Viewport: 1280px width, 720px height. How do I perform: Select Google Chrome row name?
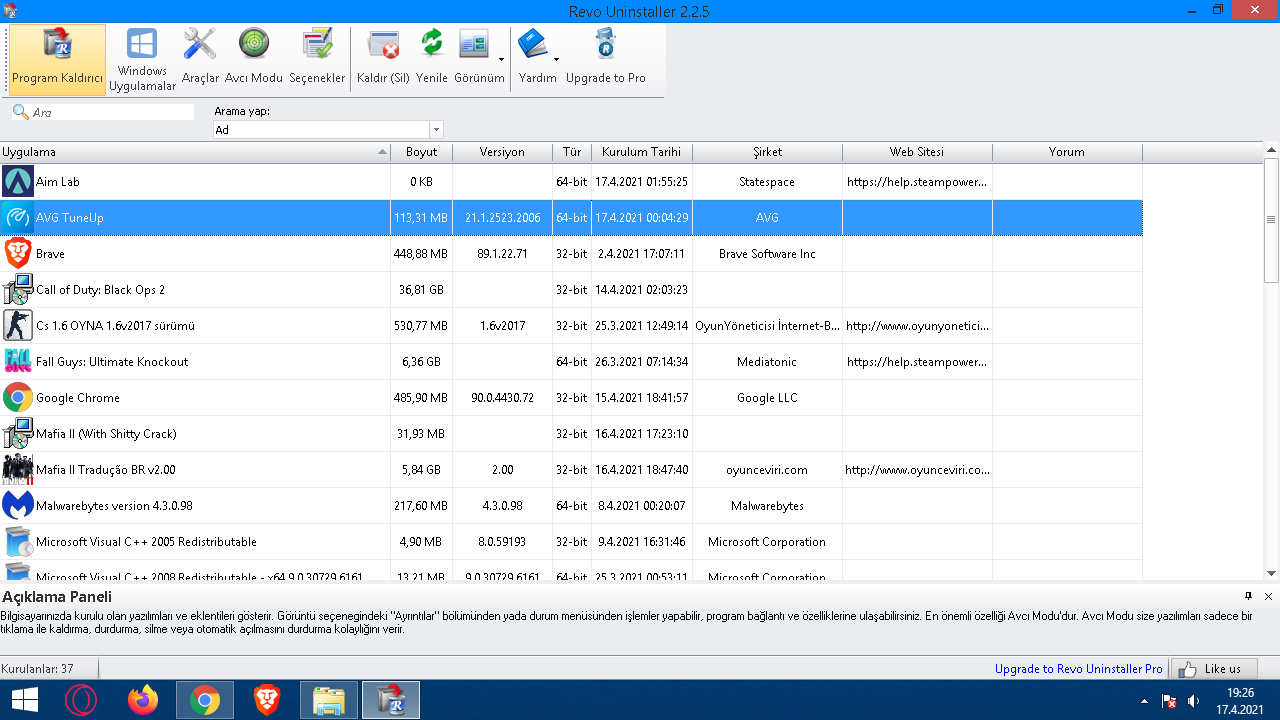78,398
